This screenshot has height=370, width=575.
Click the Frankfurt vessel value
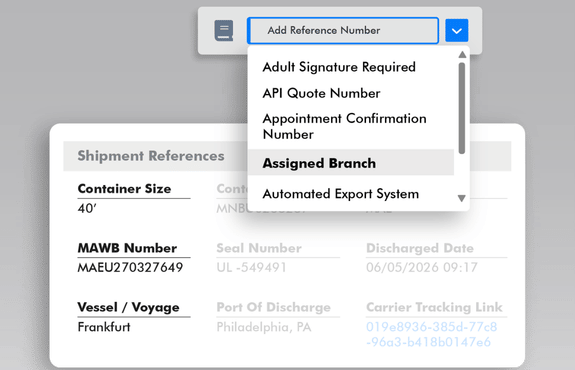tap(104, 327)
